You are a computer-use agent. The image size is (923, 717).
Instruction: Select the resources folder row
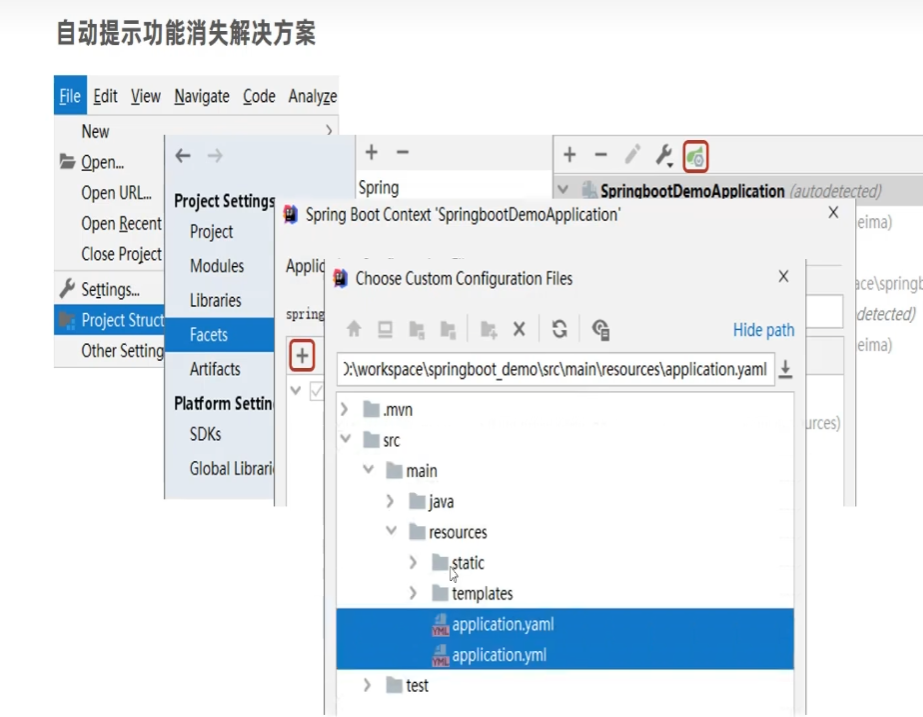[565, 532]
